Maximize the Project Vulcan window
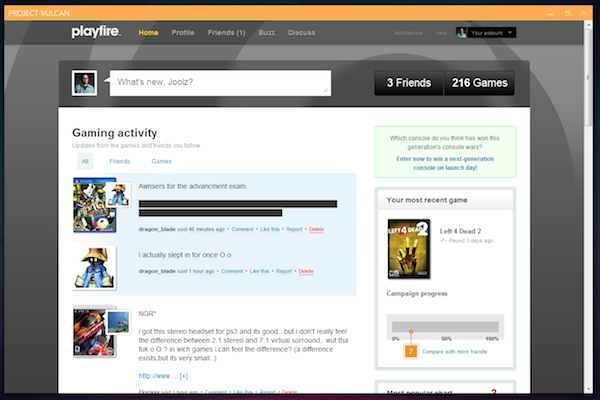Screen dimensions: 600x400 click(567, 13)
